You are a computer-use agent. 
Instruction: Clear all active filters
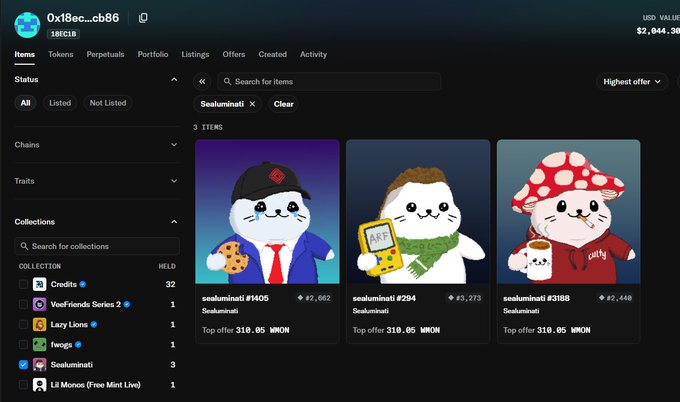point(284,104)
